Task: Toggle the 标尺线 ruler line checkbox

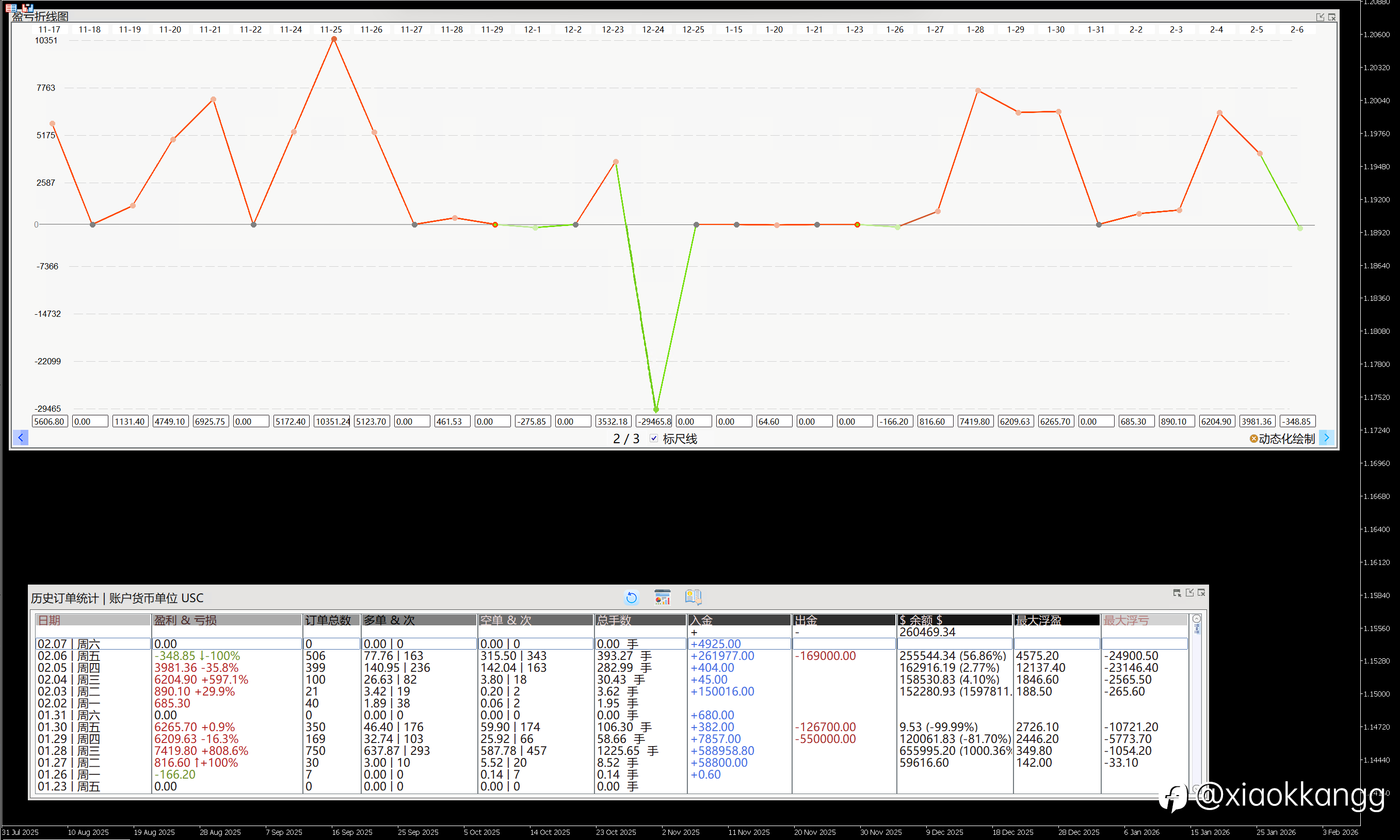Action: (x=654, y=438)
